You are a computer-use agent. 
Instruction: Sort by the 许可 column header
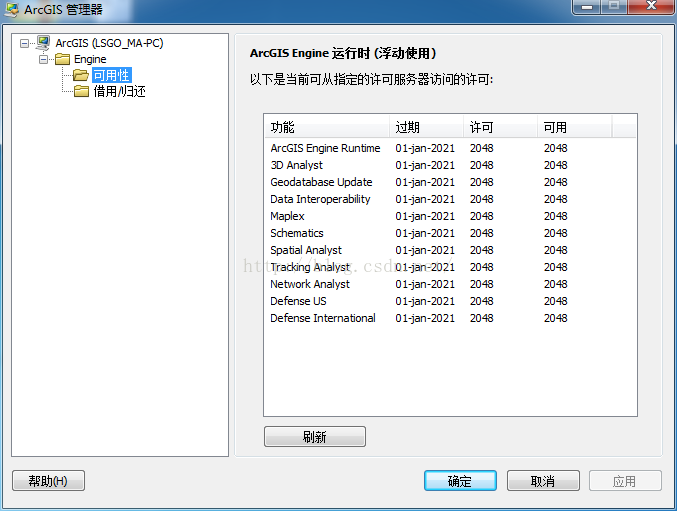tap(500, 127)
